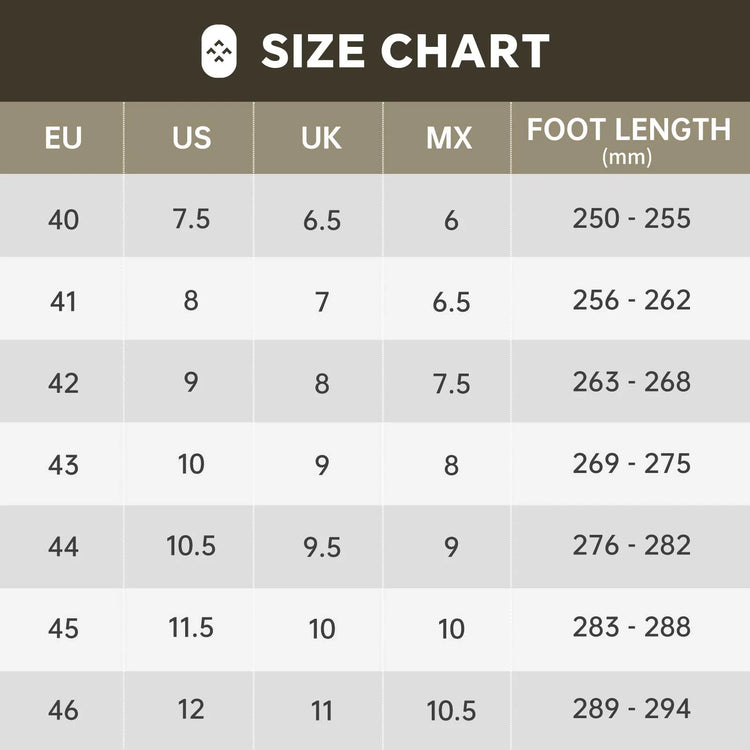Click the MX column header
The height and width of the screenshot is (750, 750).
449,138
